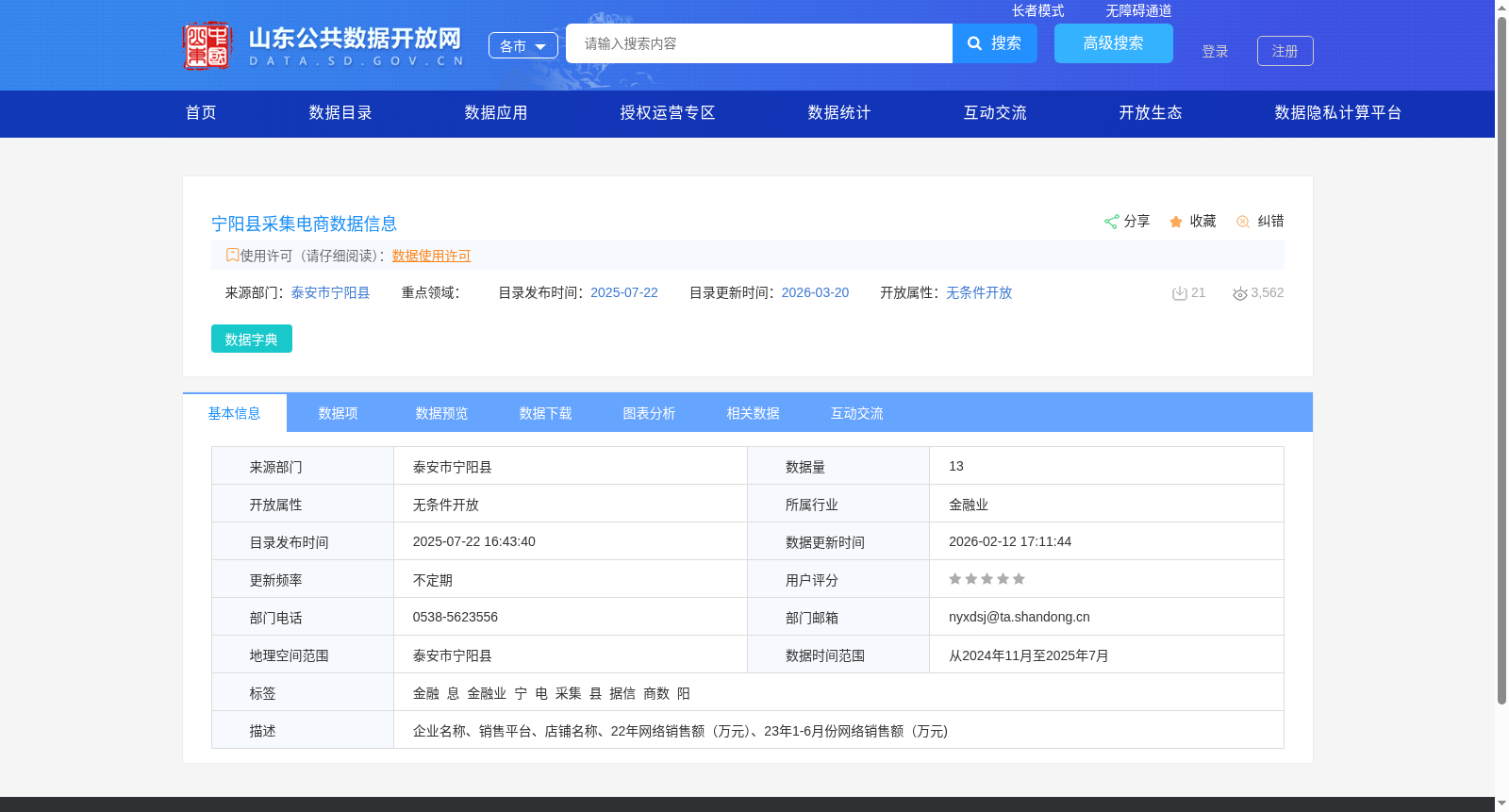Click the data volume value 13
The image size is (1509, 812).
[956, 466]
